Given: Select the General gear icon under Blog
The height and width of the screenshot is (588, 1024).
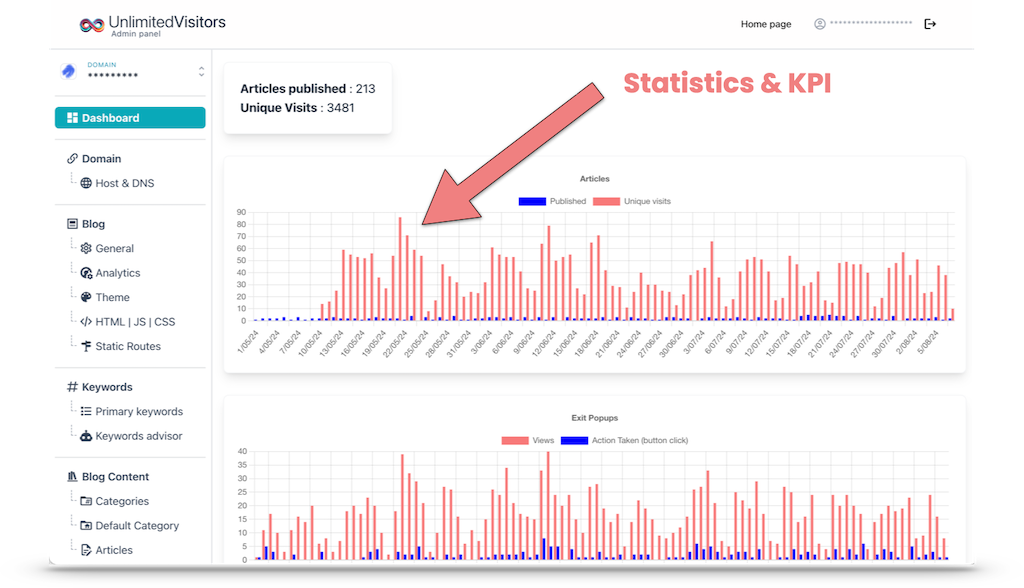Looking at the screenshot, I should [x=86, y=248].
